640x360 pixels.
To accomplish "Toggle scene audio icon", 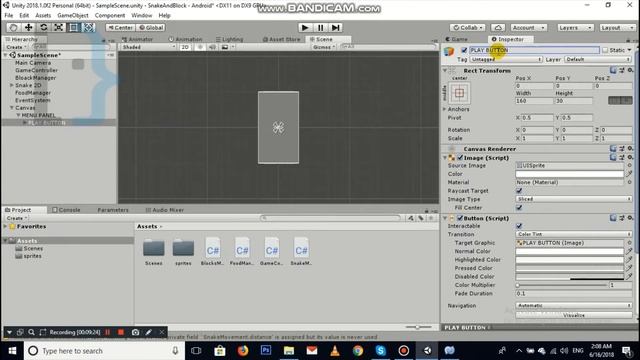I will (x=212, y=47).
